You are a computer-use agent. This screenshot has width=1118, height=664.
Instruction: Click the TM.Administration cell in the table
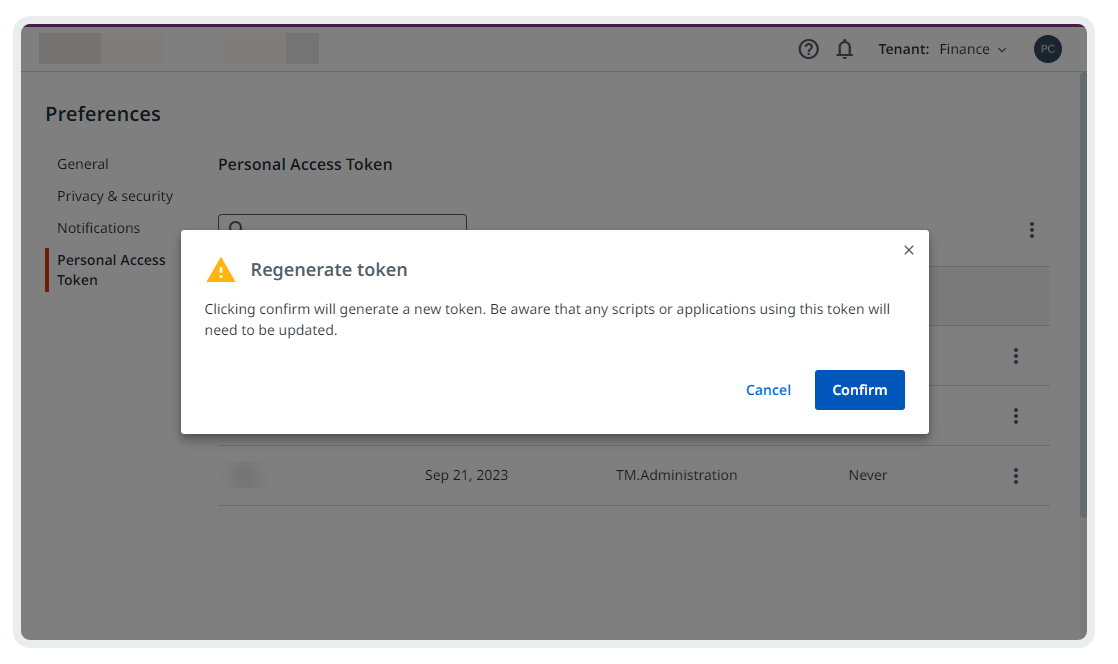(x=676, y=476)
